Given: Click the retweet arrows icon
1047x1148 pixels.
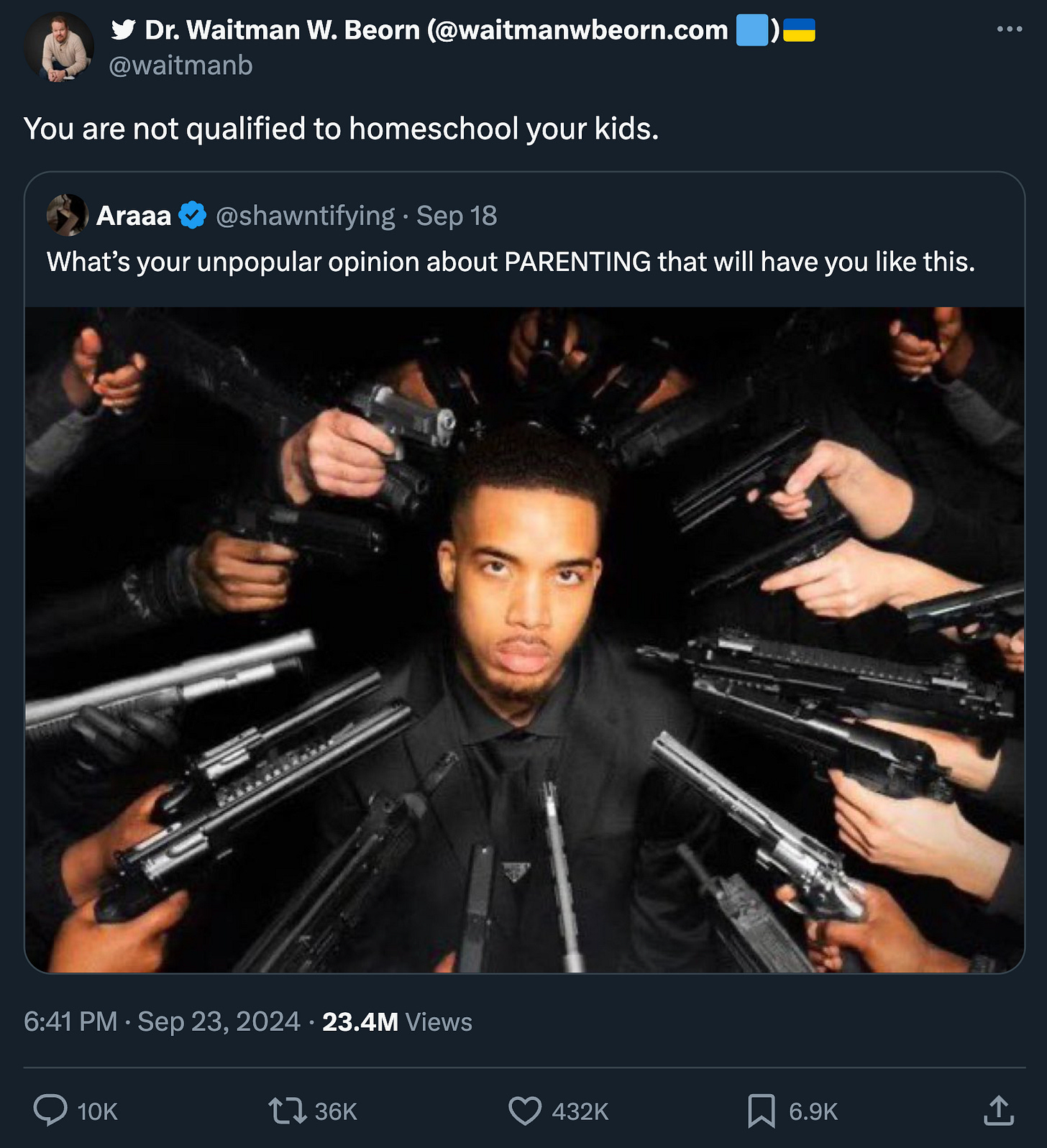Looking at the screenshot, I should [x=288, y=1111].
